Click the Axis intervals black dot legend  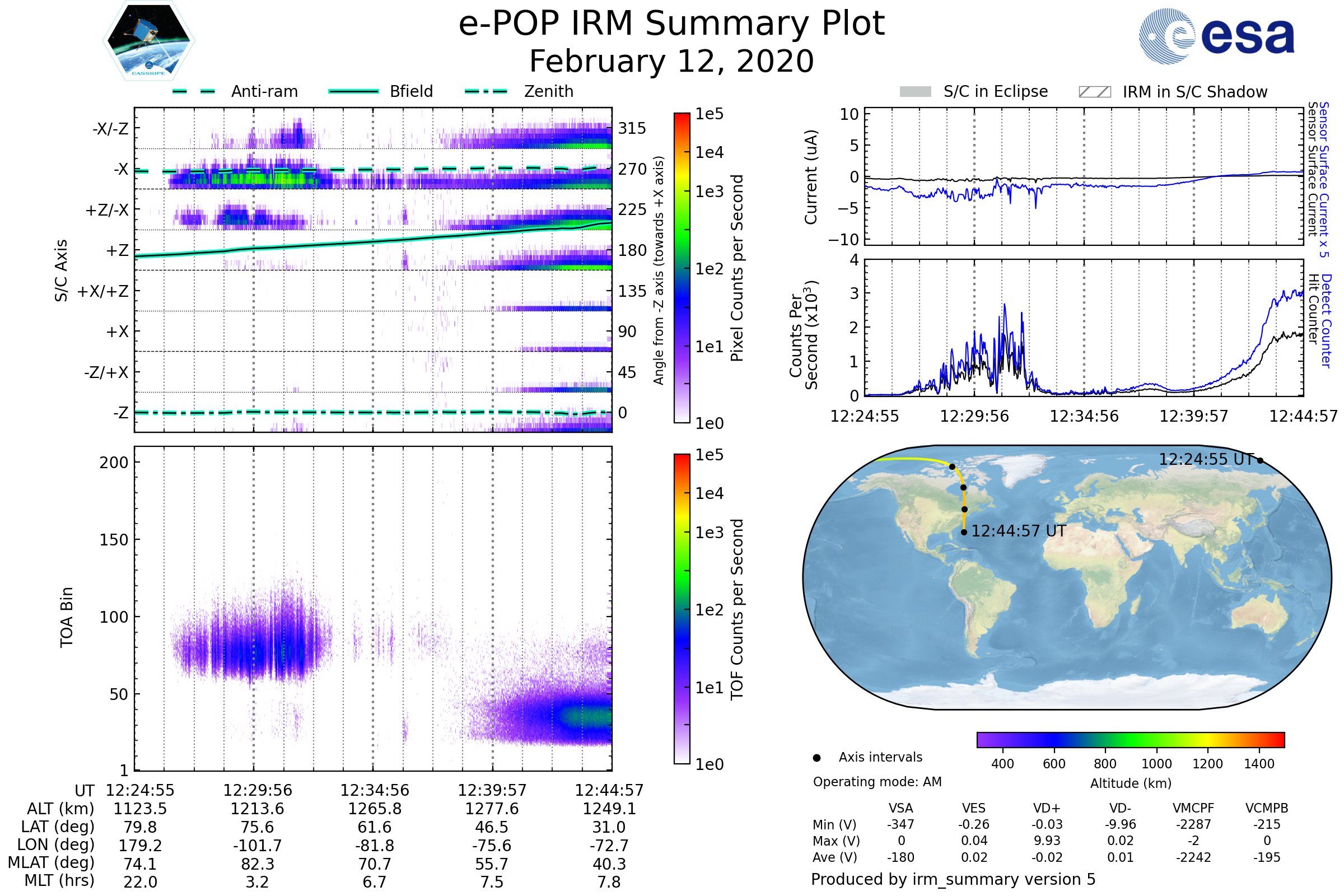[817, 758]
